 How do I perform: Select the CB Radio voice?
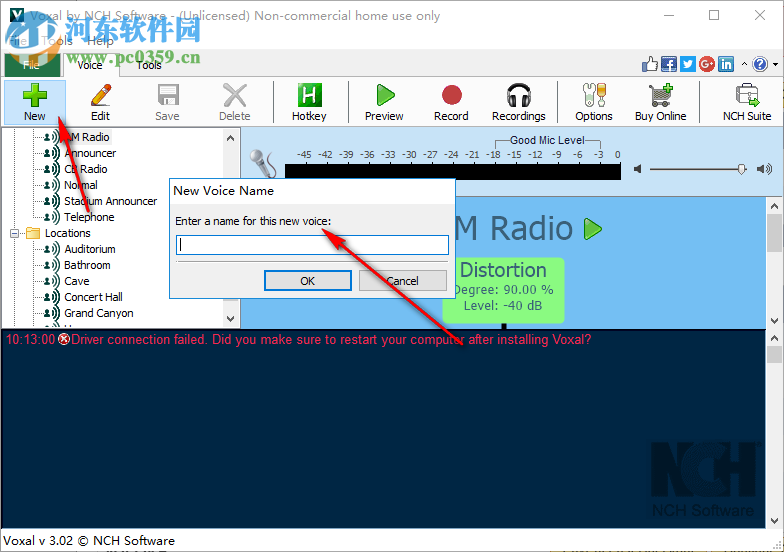86,169
